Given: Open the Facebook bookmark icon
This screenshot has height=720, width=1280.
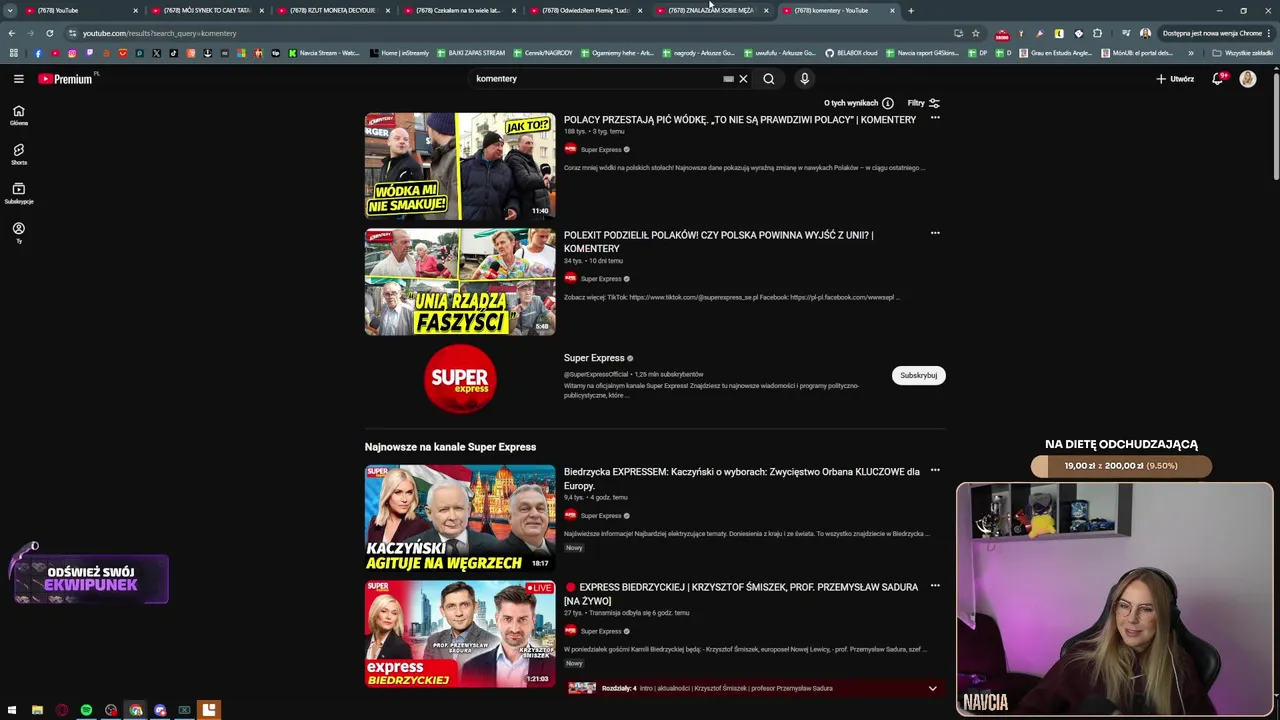Looking at the screenshot, I should 38,53.
